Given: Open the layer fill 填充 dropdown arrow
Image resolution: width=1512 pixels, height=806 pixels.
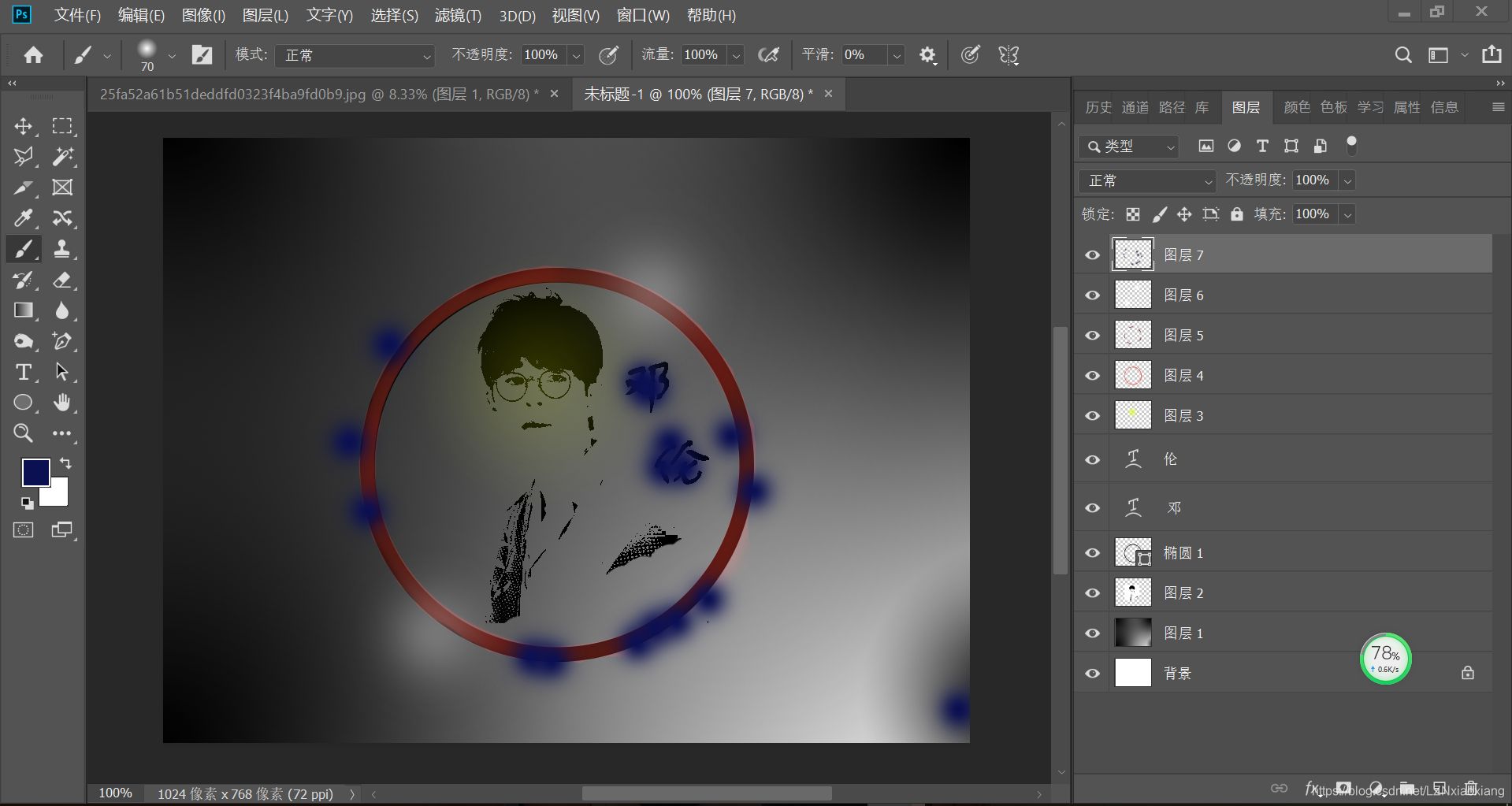Looking at the screenshot, I should tap(1348, 214).
